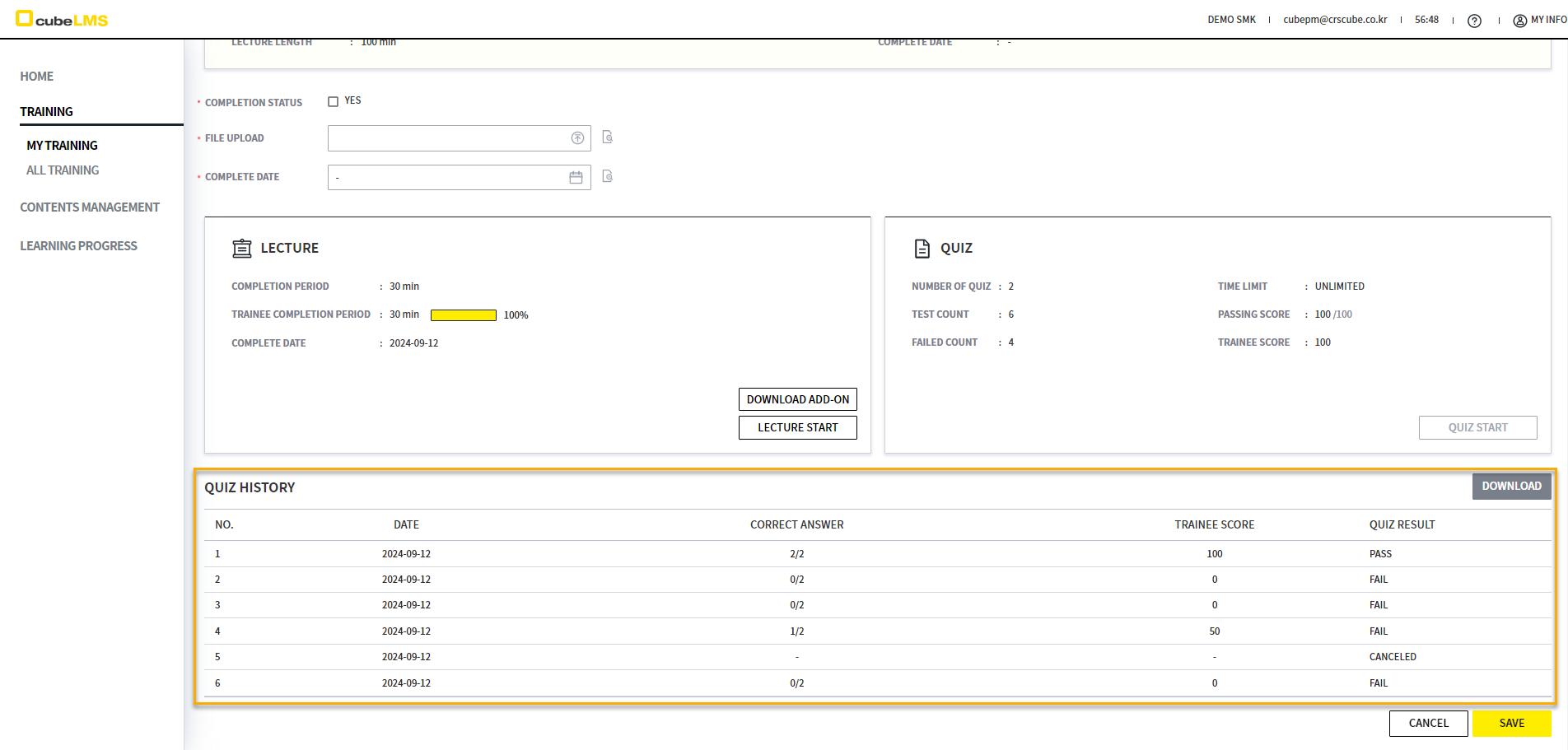Select All Training in the sidebar
This screenshot has width=1568, height=750.
63,170
